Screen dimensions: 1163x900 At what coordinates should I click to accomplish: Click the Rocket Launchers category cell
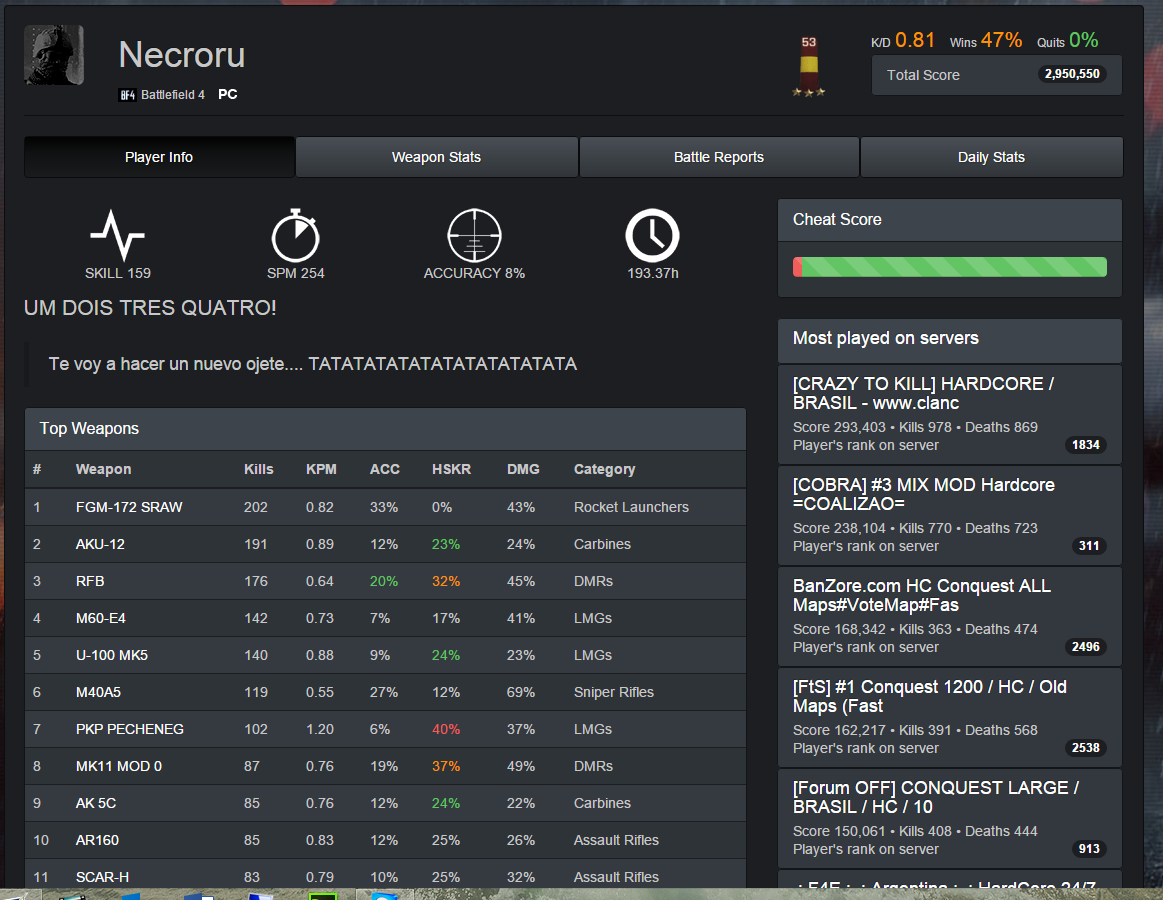point(631,507)
